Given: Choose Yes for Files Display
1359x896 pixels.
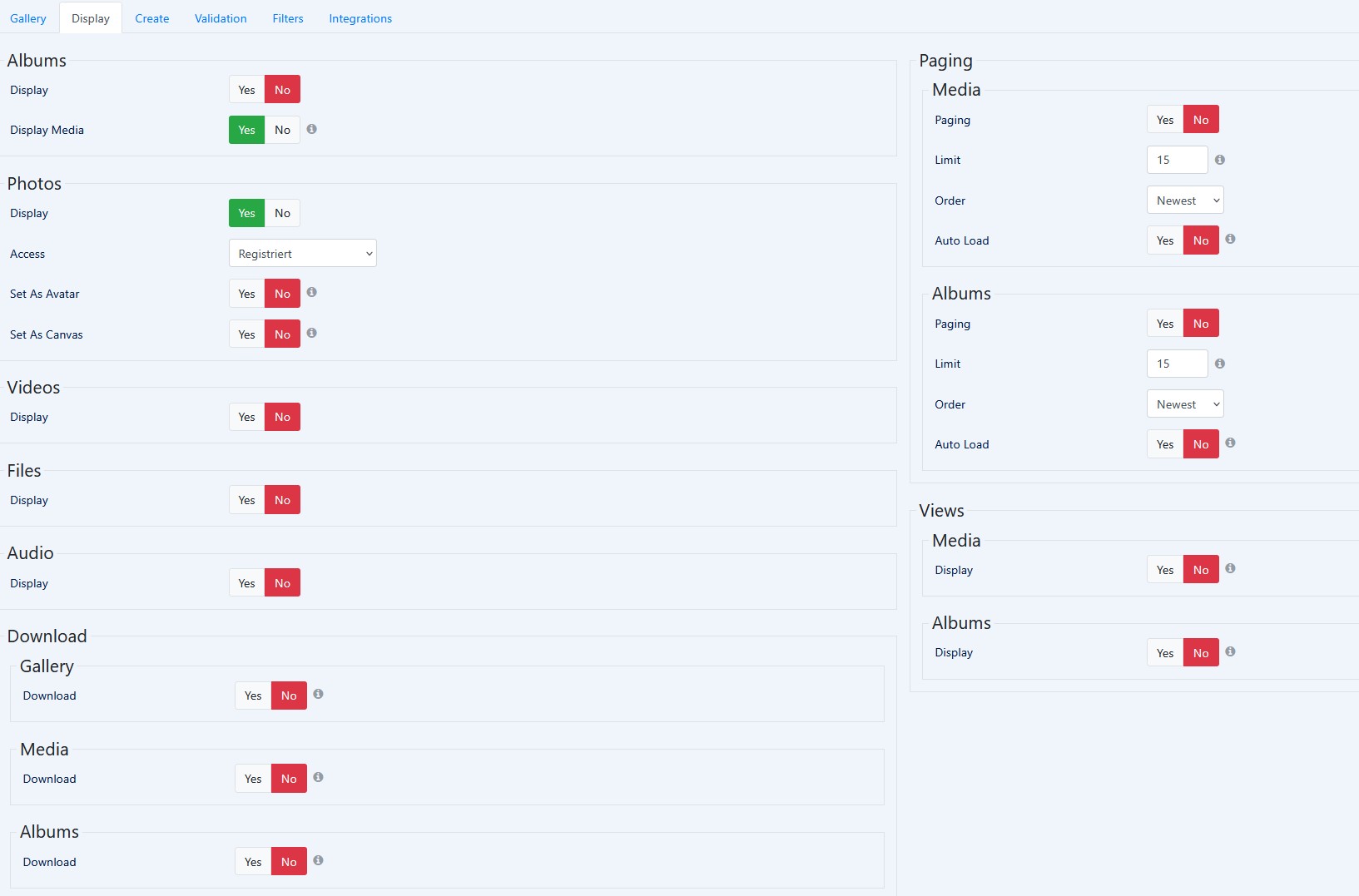Looking at the screenshot, I should 246,500.
